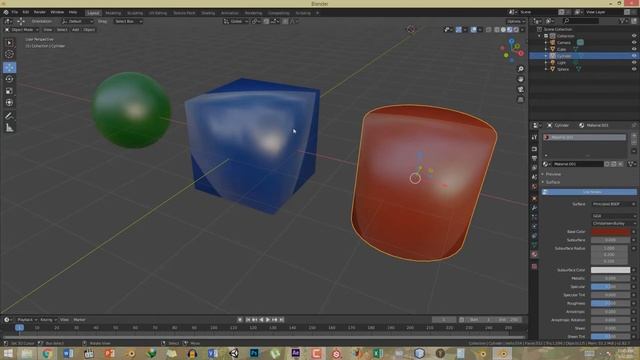Click the viewport zoom magnifier icon
This screenshot has width=640, height=360.
pos(520,69)
